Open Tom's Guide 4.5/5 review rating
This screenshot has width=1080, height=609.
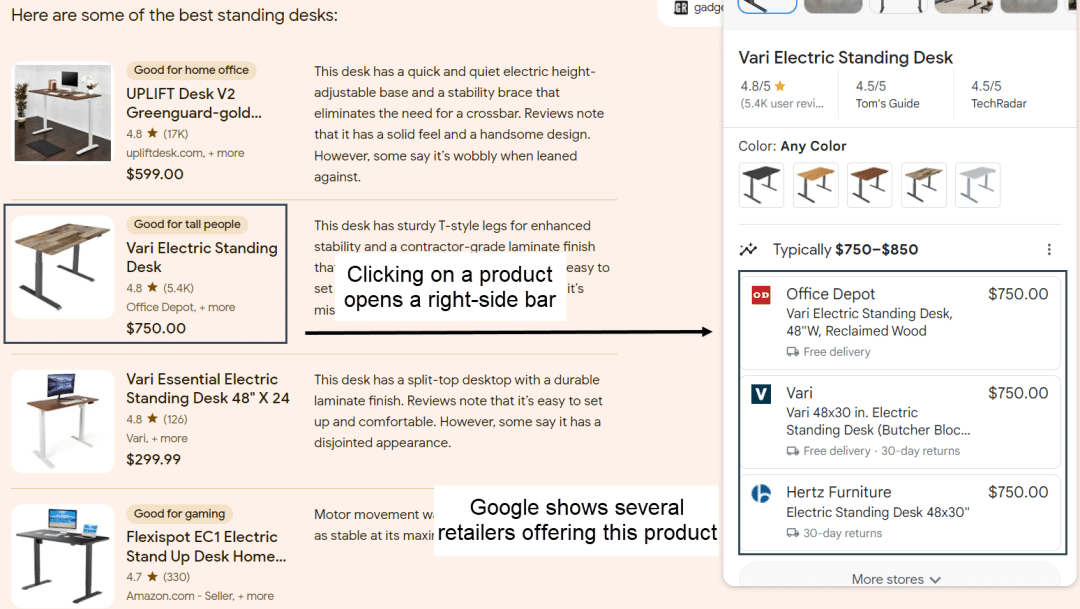[x=887, y=94]
